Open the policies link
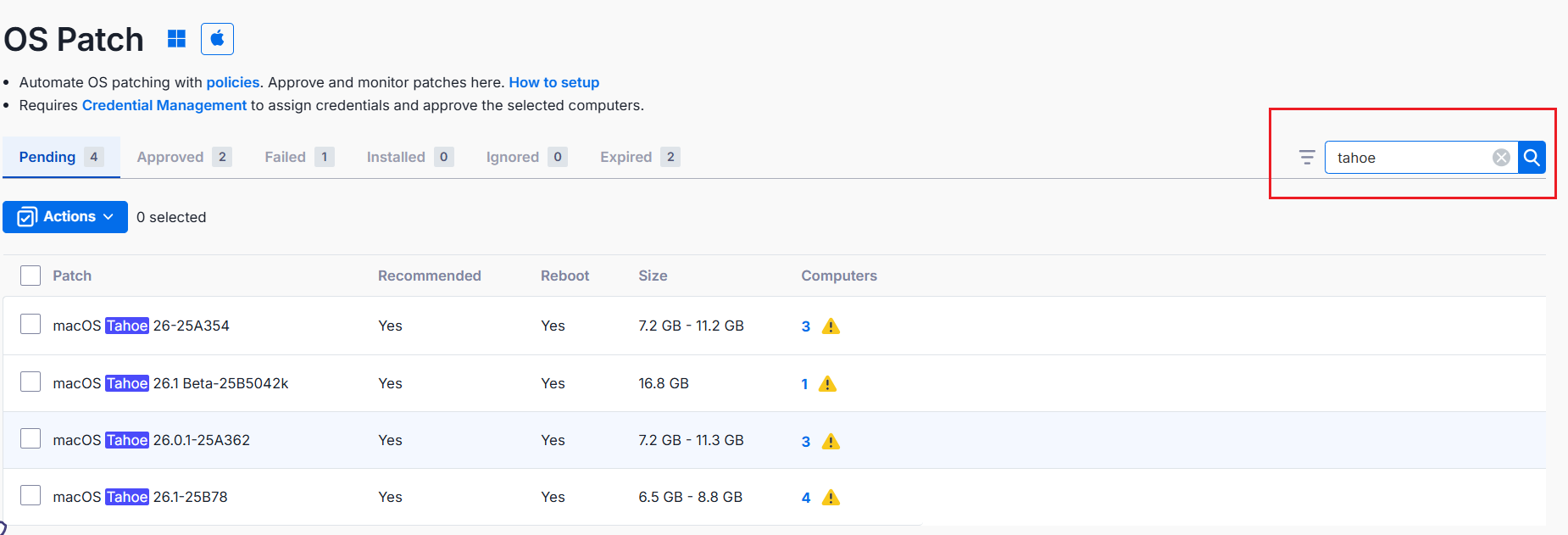 (233, 82)
